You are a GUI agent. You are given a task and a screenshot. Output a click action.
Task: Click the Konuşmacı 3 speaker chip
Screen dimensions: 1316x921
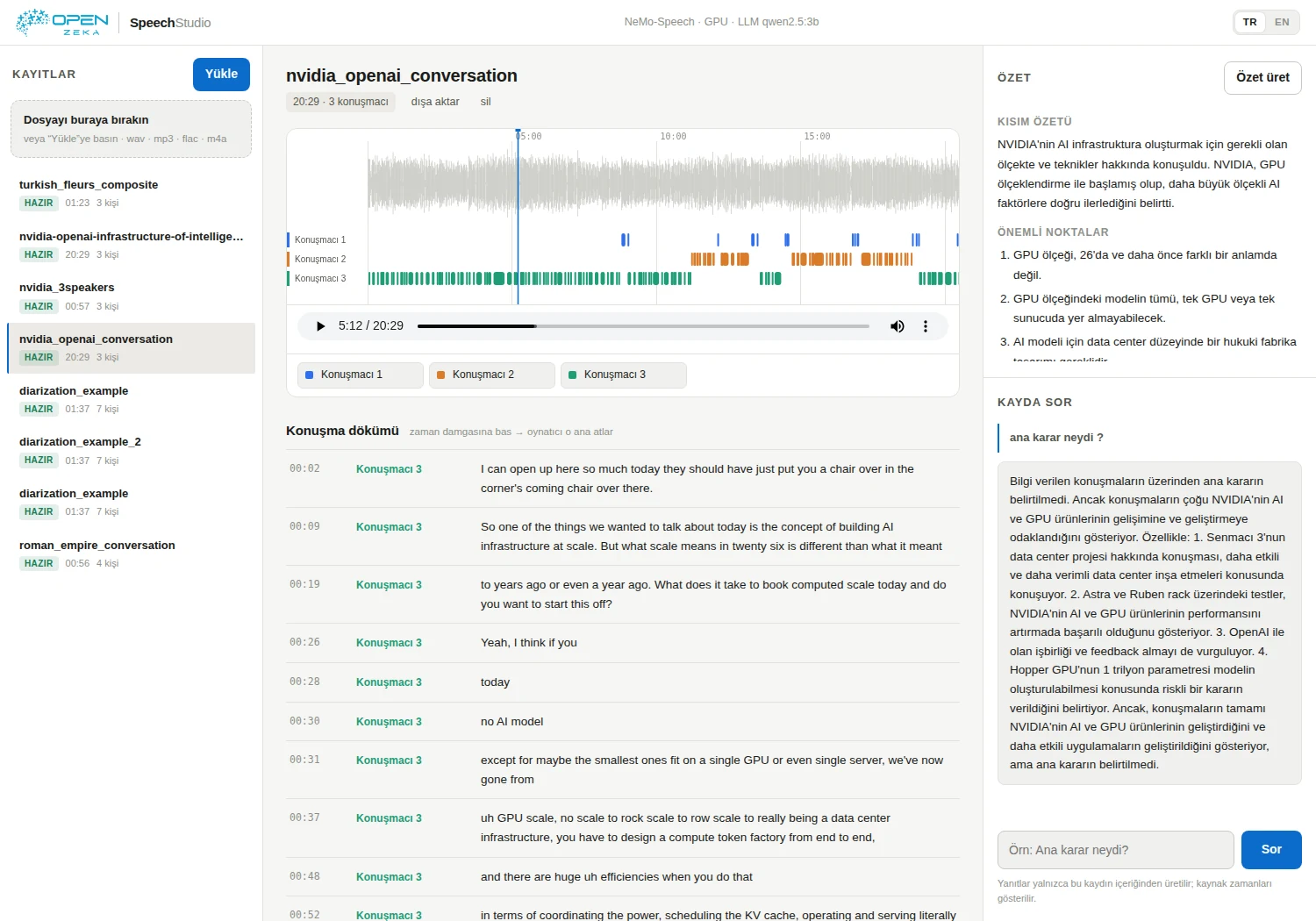coord(623,375)
